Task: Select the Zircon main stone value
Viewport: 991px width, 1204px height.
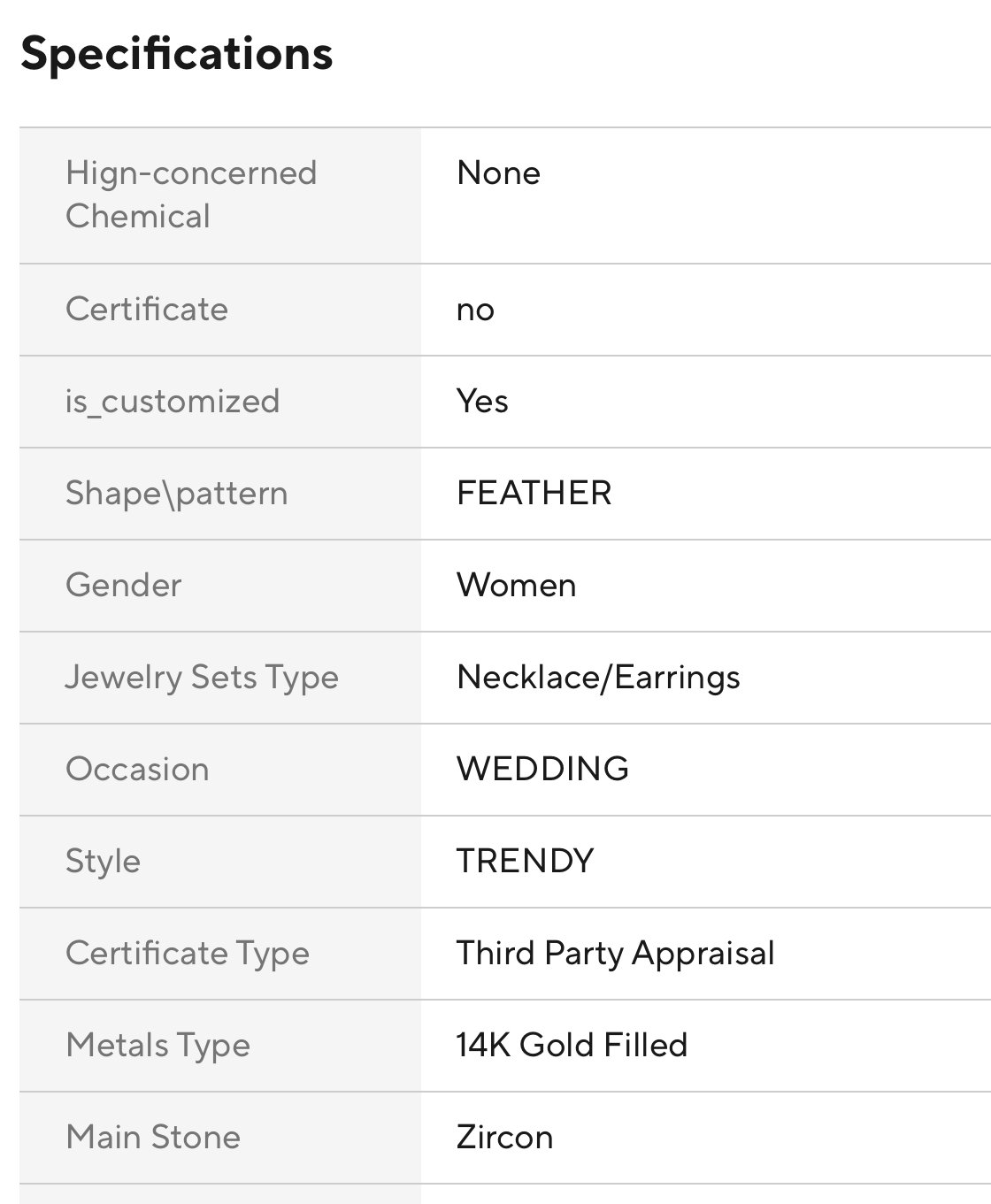Action: click(x=504, y=1138)
